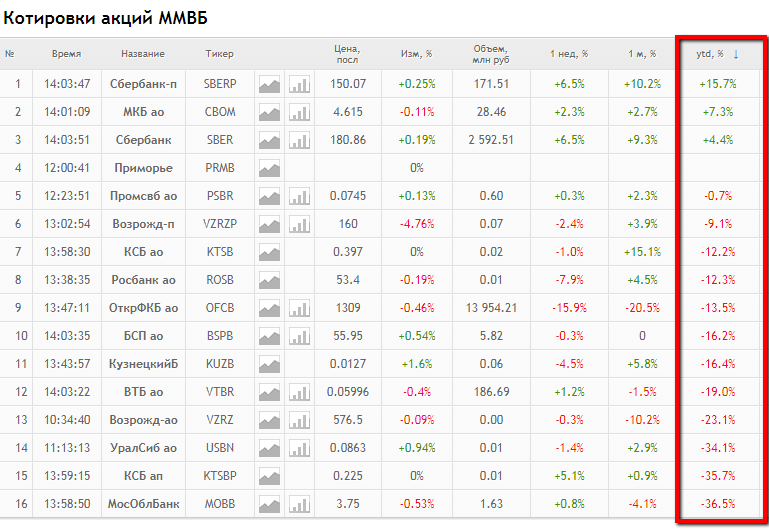This screenshot has width=769, height=530.
Task: Open the Росбанк ао stock link
Action: click(x=143, y=280)
